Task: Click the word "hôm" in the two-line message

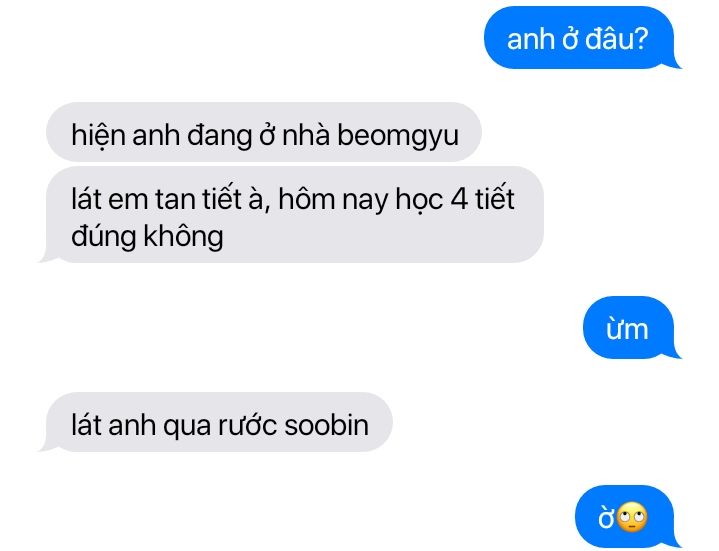Action: coord(306,199)
